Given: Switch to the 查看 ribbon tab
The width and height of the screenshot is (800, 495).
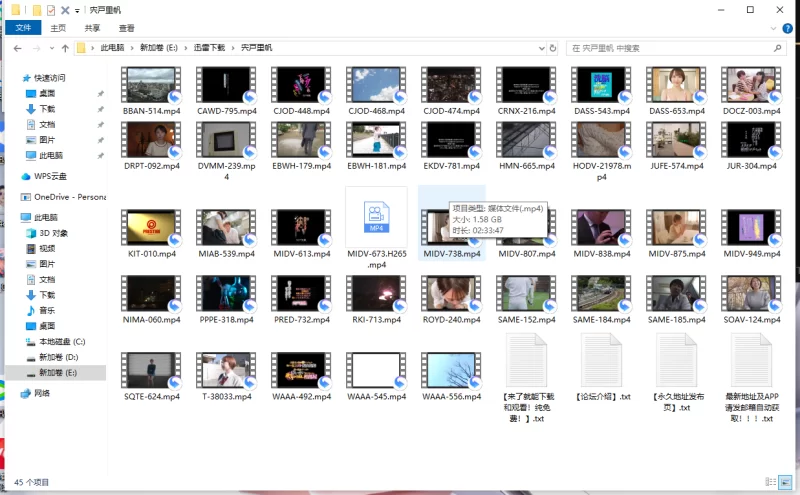Looking at the screenshot, I should point(127,28).
